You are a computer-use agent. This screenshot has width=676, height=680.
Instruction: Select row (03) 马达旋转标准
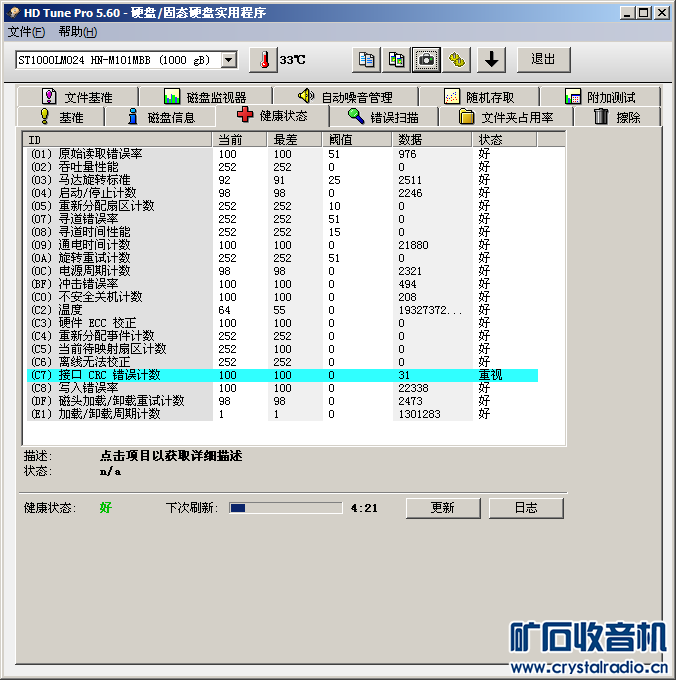tap(283, 180)
